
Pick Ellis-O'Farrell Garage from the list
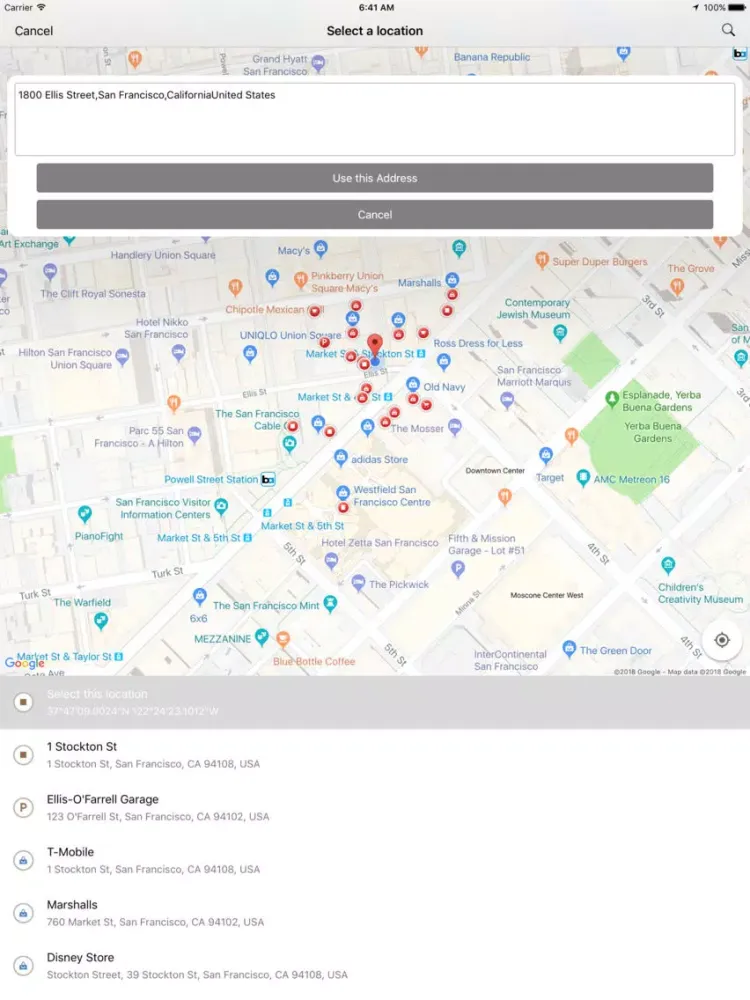(x=375, y=807)
